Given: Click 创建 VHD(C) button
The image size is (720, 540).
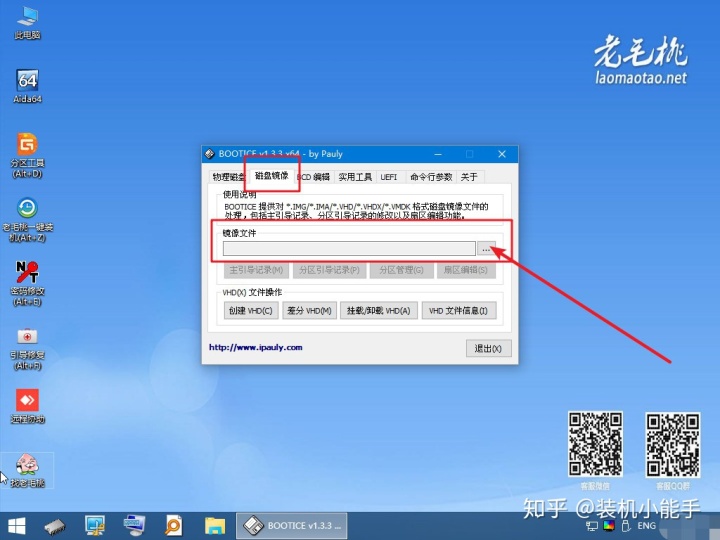Looking at the screenshot, I should tap(251, 310).
